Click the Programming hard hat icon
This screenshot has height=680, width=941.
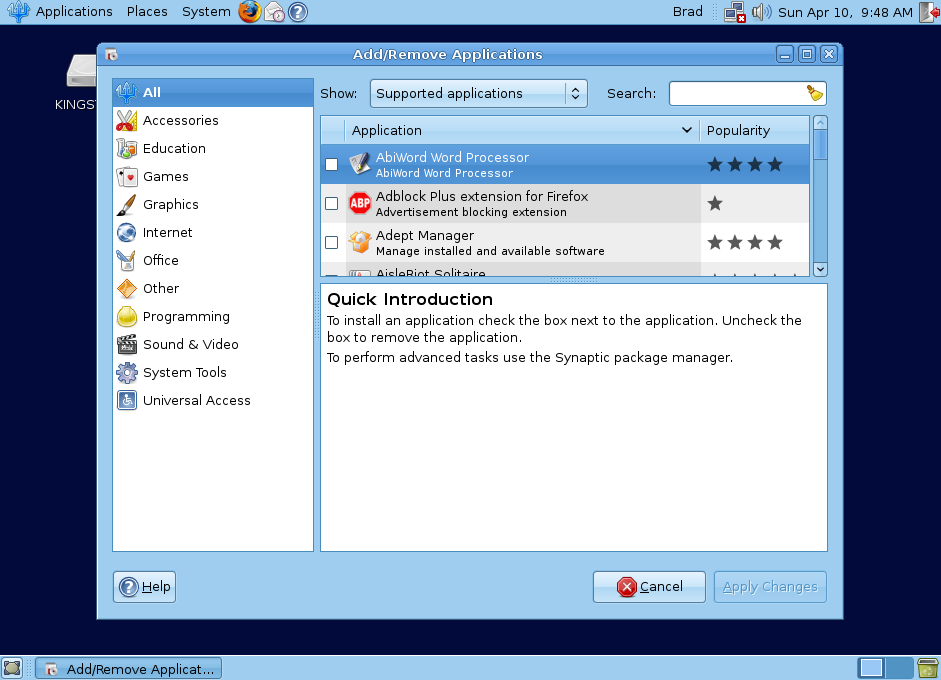(127, 316)
